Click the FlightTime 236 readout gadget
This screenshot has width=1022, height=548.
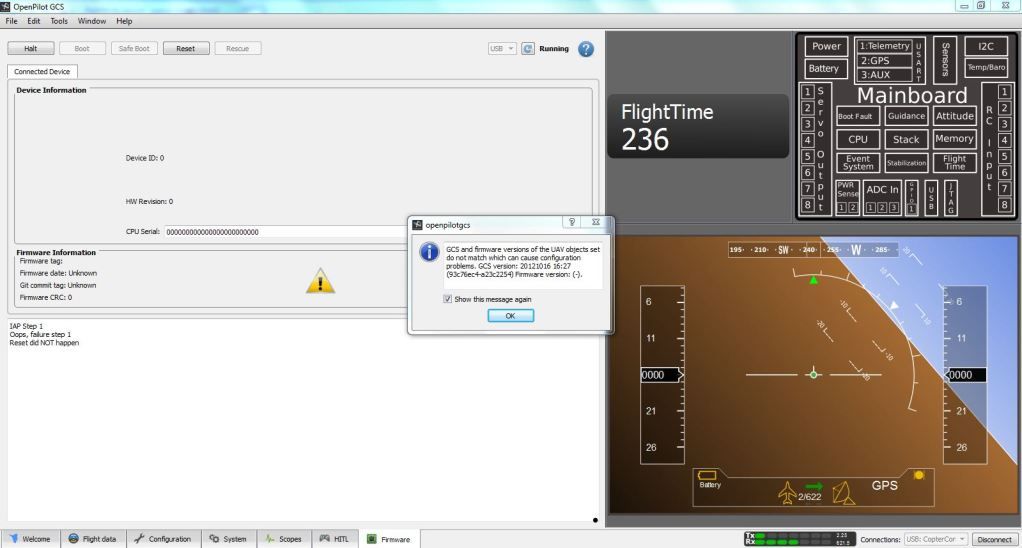click(698, 126)
